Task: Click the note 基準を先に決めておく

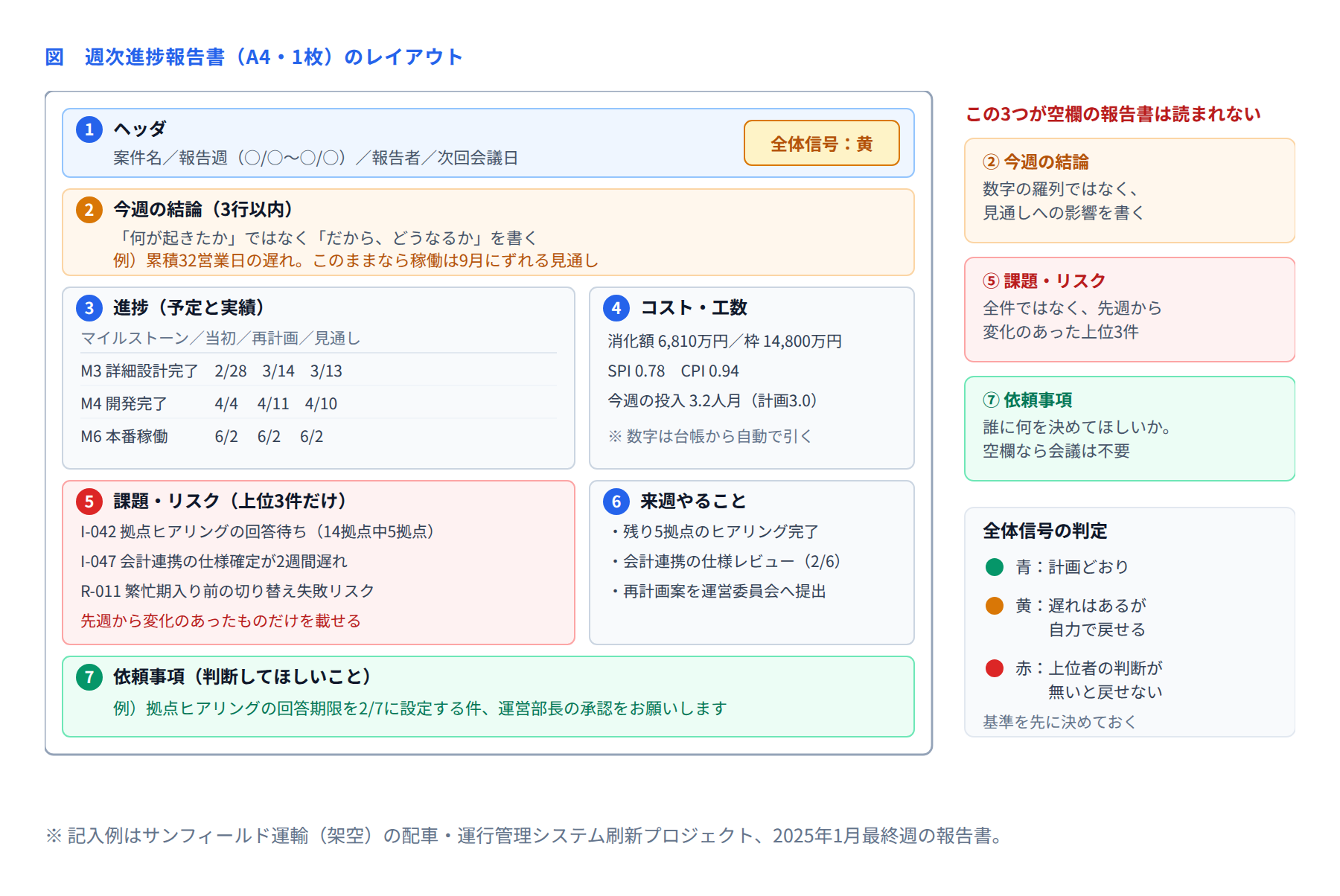Action: click(1059, 722)
